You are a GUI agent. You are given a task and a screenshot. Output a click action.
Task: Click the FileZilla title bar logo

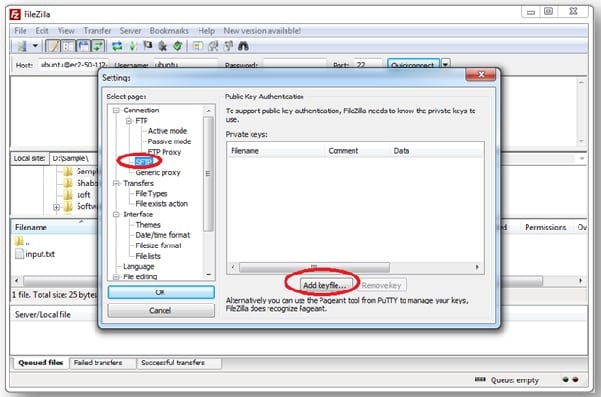click(15, 15)
